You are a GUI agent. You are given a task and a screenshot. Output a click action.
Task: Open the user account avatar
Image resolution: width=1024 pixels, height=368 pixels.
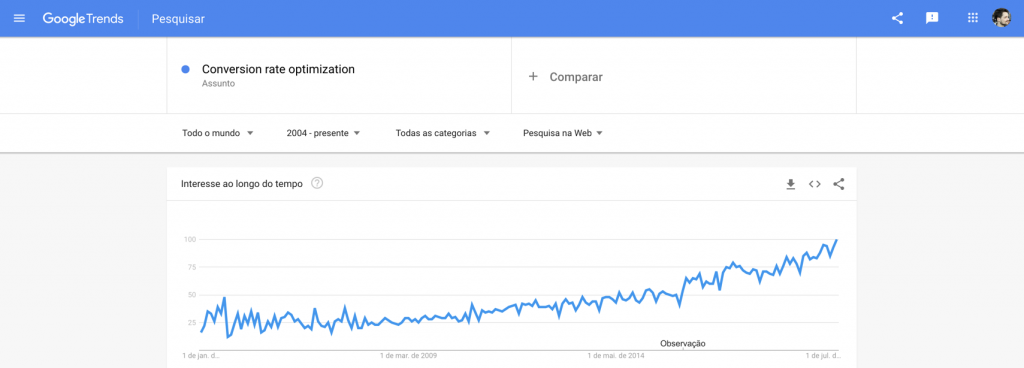(1001, 18)
